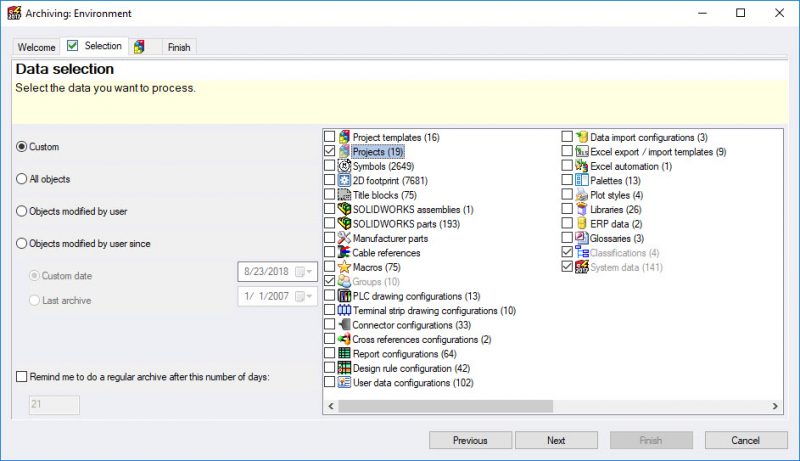Image resolution: width=800 pixels, height=461 pixels.
Task: Enable the Symbols (2649) checkbox
Action: click(330, 166)
